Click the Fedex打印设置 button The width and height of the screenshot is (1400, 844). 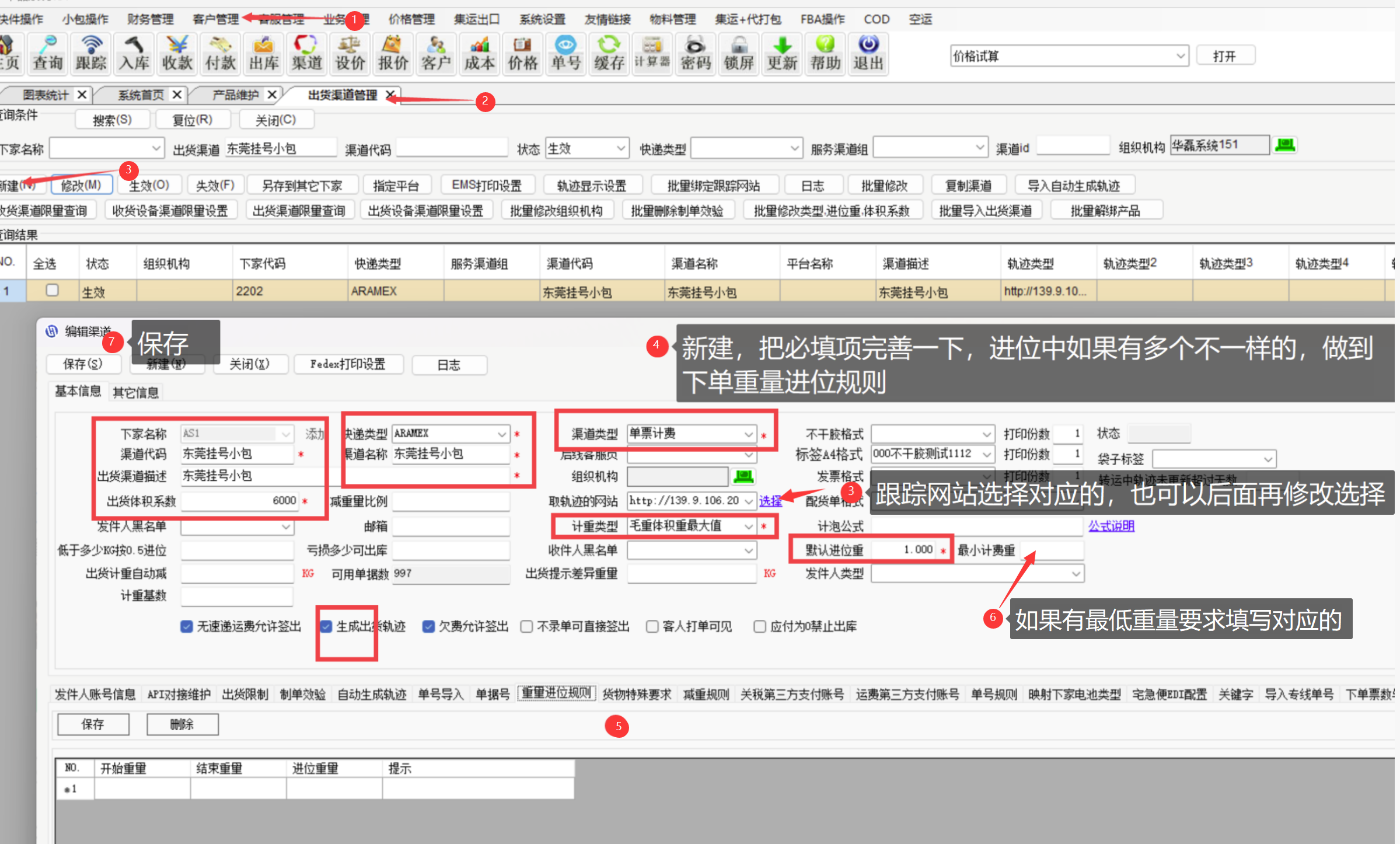point(348,364)
